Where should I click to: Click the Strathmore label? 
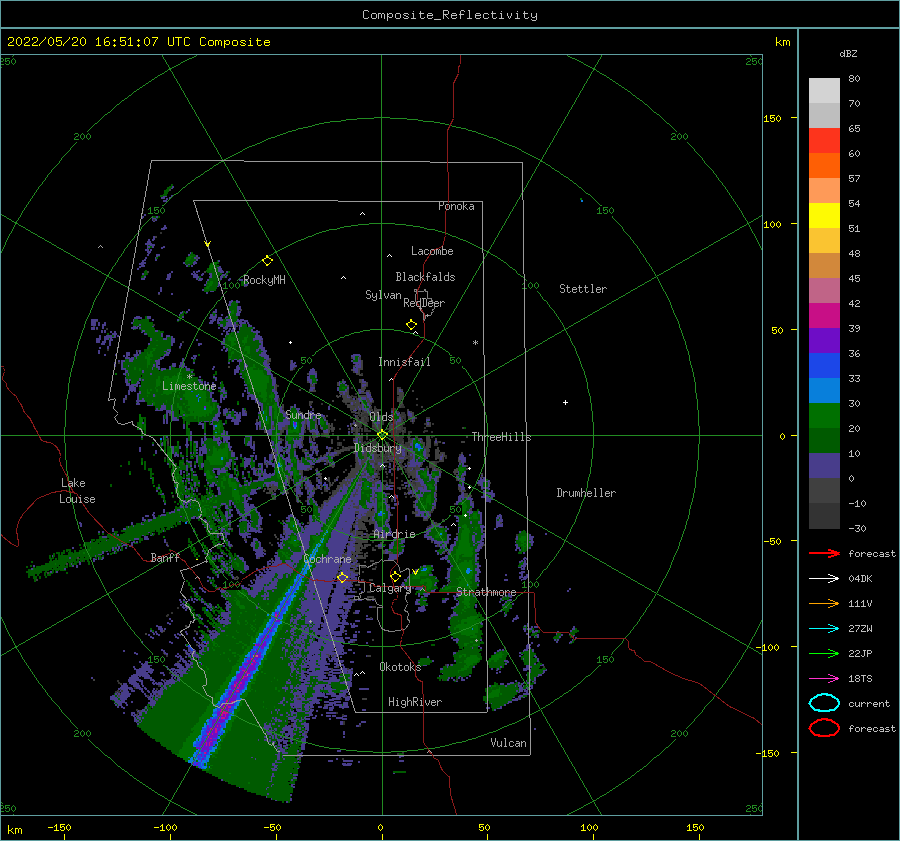486,592
